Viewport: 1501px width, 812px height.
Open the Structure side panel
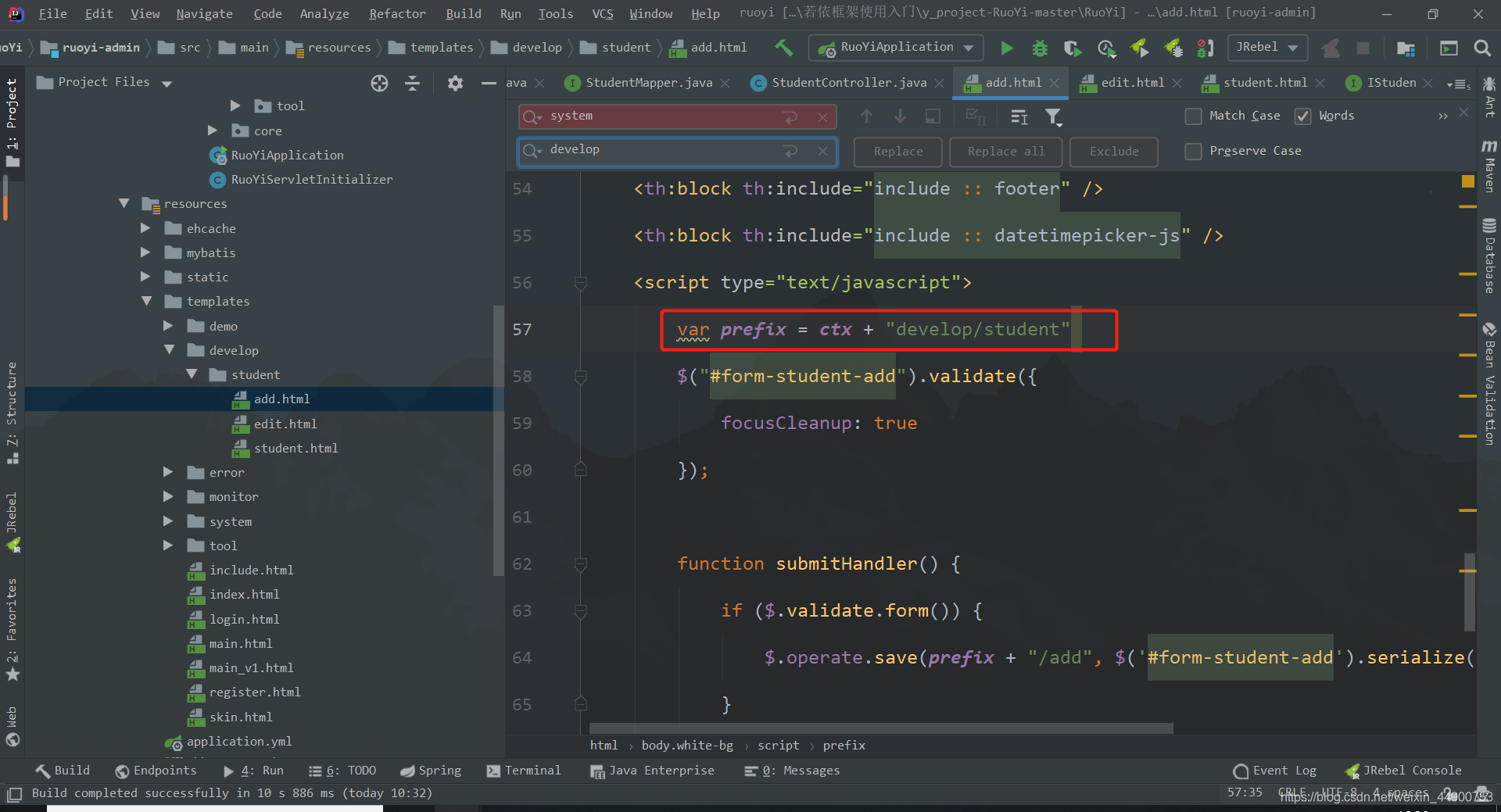click(12, 413)
